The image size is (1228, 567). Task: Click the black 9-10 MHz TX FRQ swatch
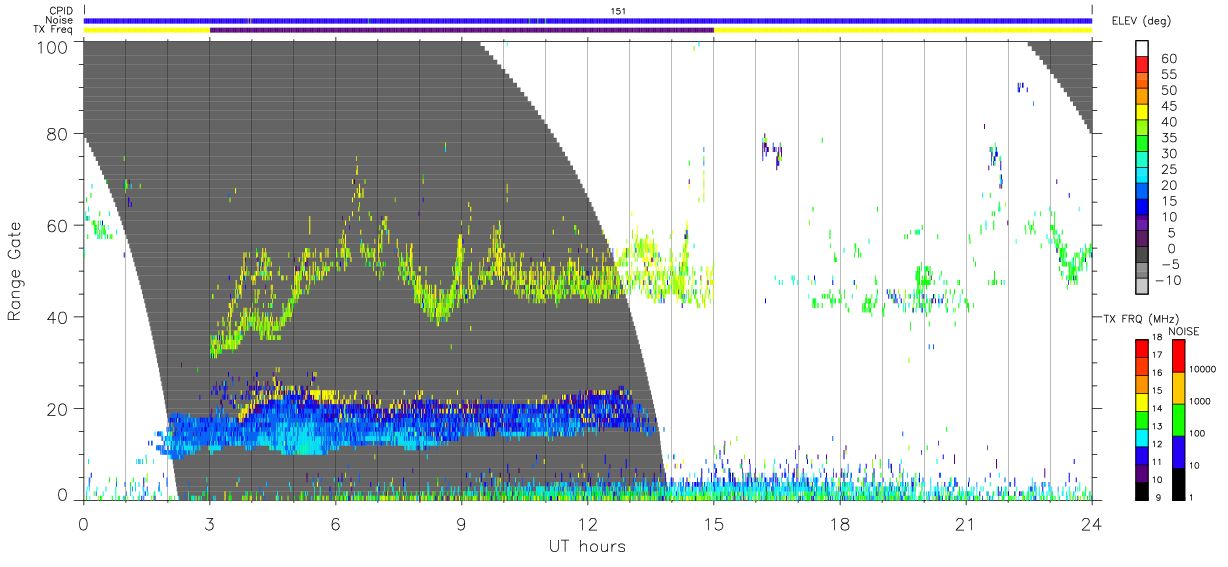(1142, 491)
